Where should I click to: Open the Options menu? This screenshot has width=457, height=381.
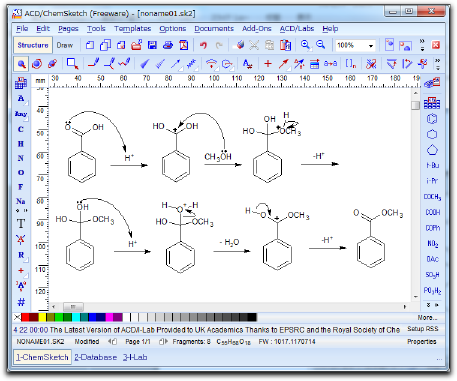point(172,29)
